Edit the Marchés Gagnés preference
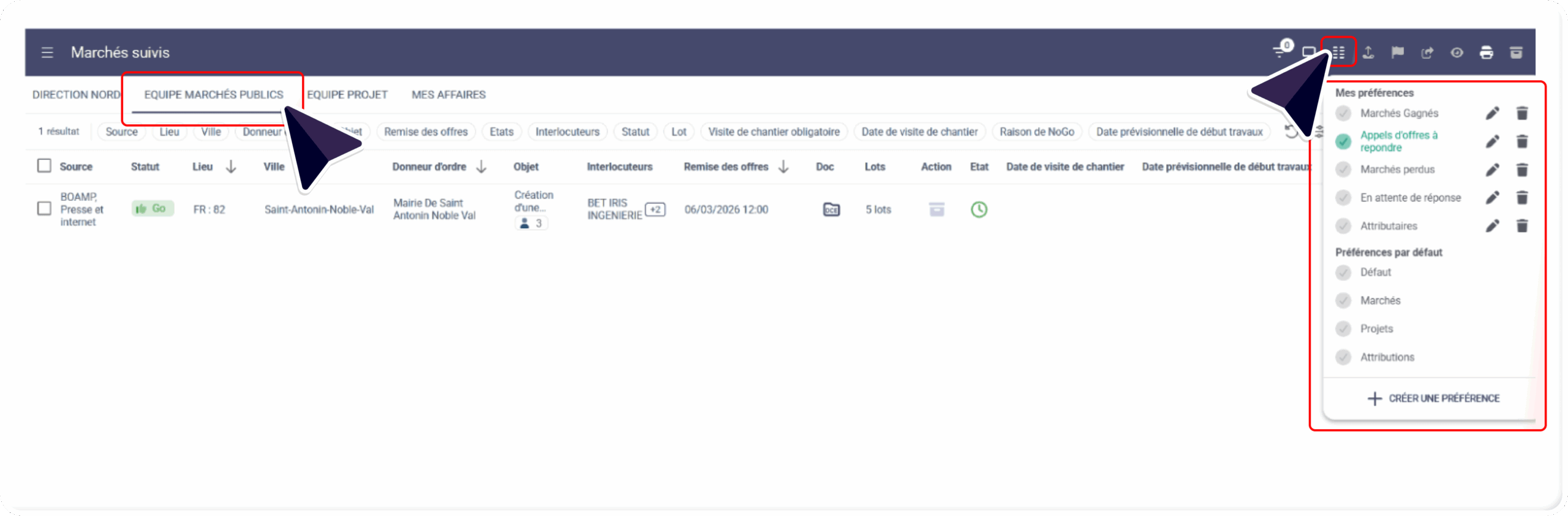The width and height of the screenshot is (1568, 516). pyautogui.click(x=1492, y=113)
